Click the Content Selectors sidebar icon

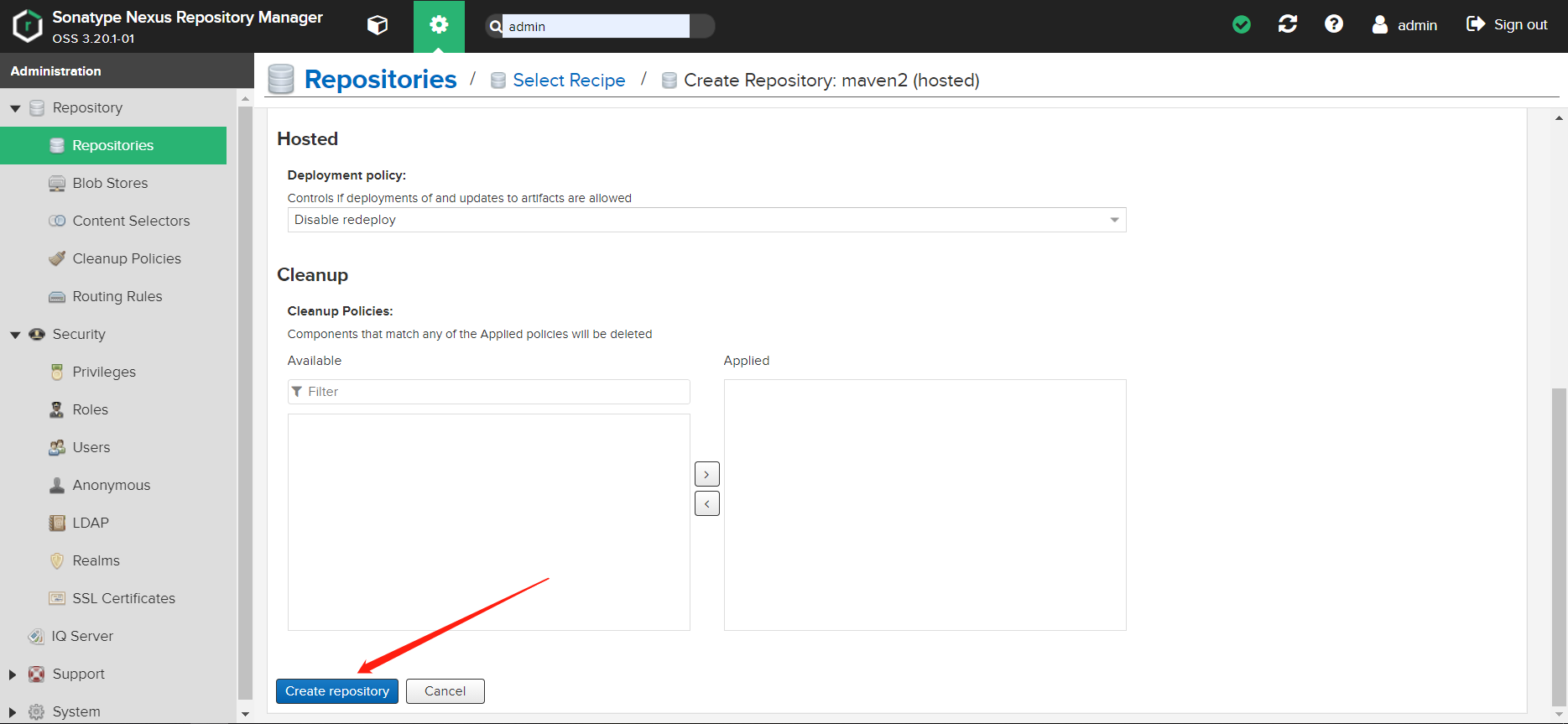coord(57,221)
